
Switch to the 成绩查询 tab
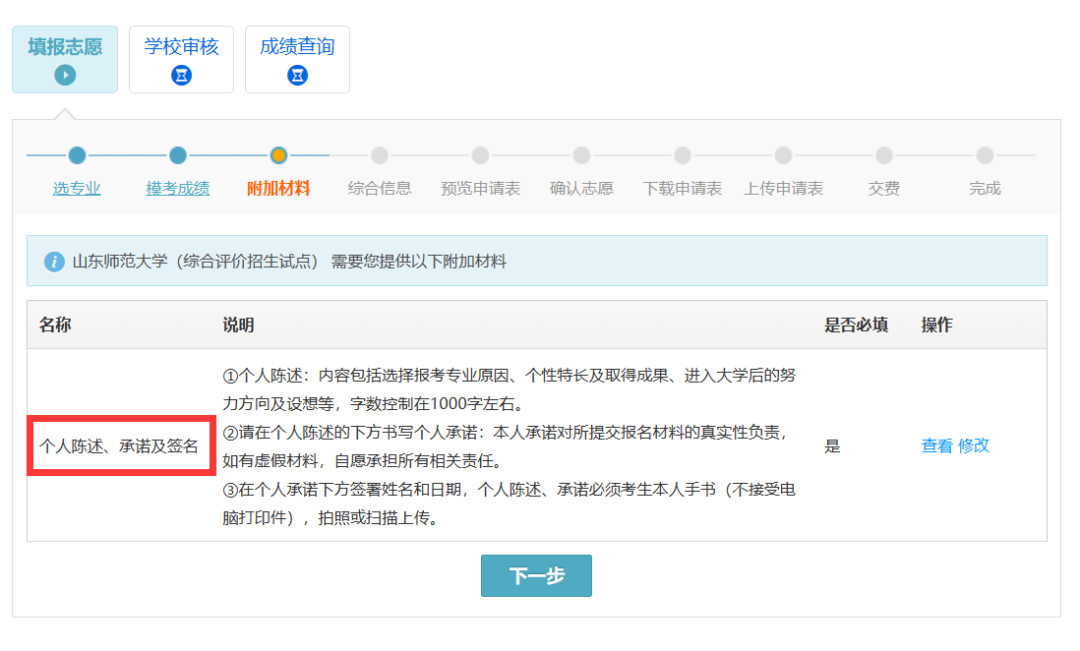pyautogui.click(x=297, y=47)
